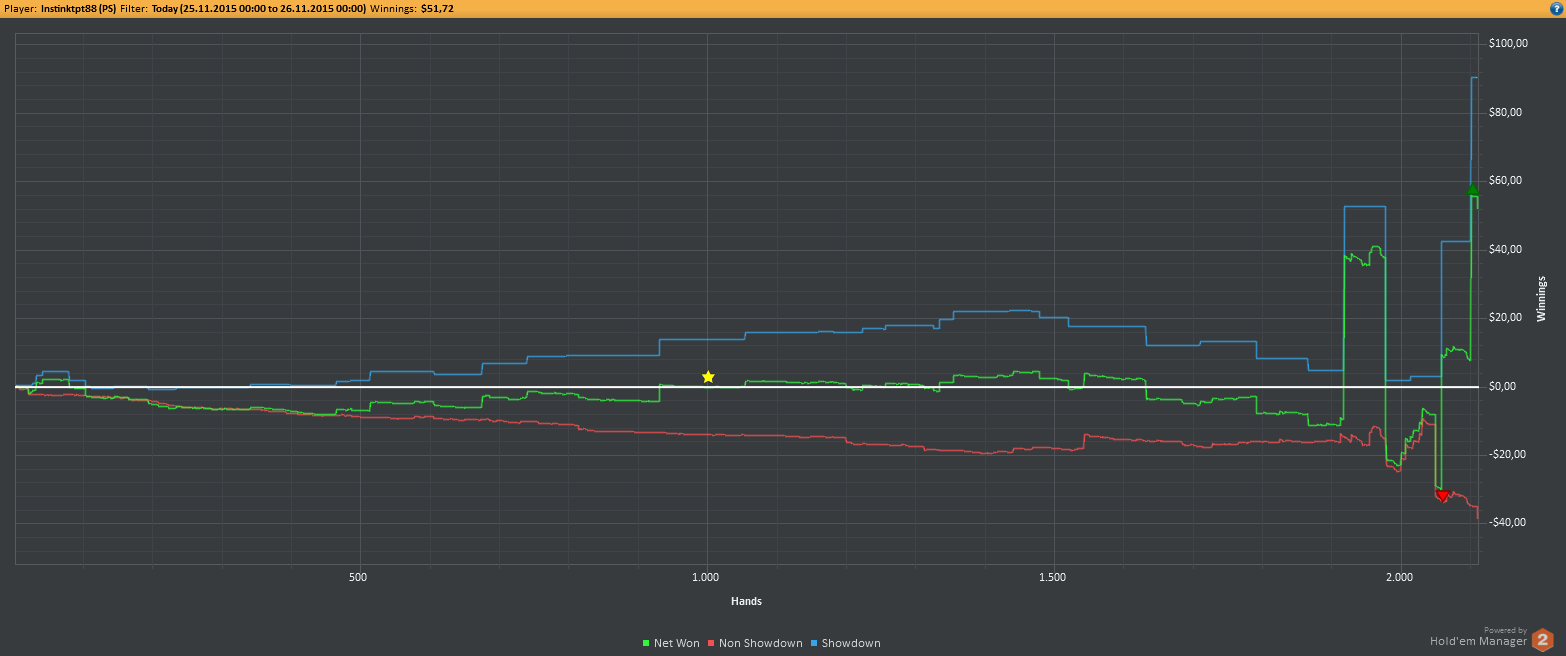
Task: Click the 1.000 hands axis label
Action: (706, 578)
